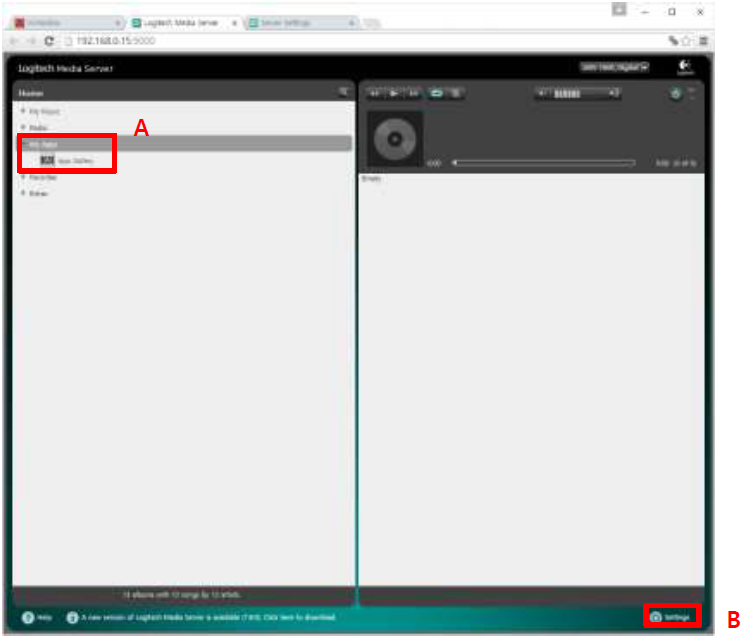Toggle the repeat mode button
This screenshot has height=640, width=750.
[x=436, y=93]
